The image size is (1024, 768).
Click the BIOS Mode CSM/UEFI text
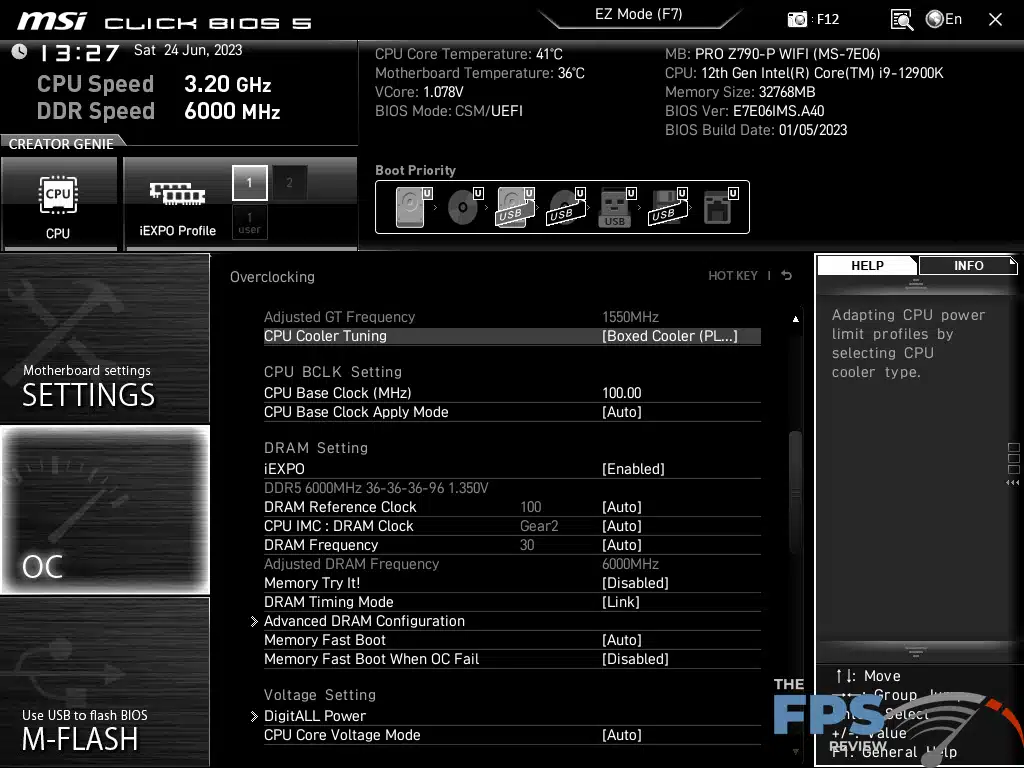coord(449,110)
